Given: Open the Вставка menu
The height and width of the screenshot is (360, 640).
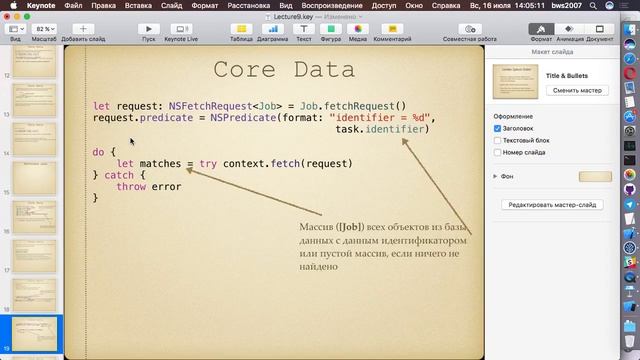Looking at the screenshot, I should 138,6.
